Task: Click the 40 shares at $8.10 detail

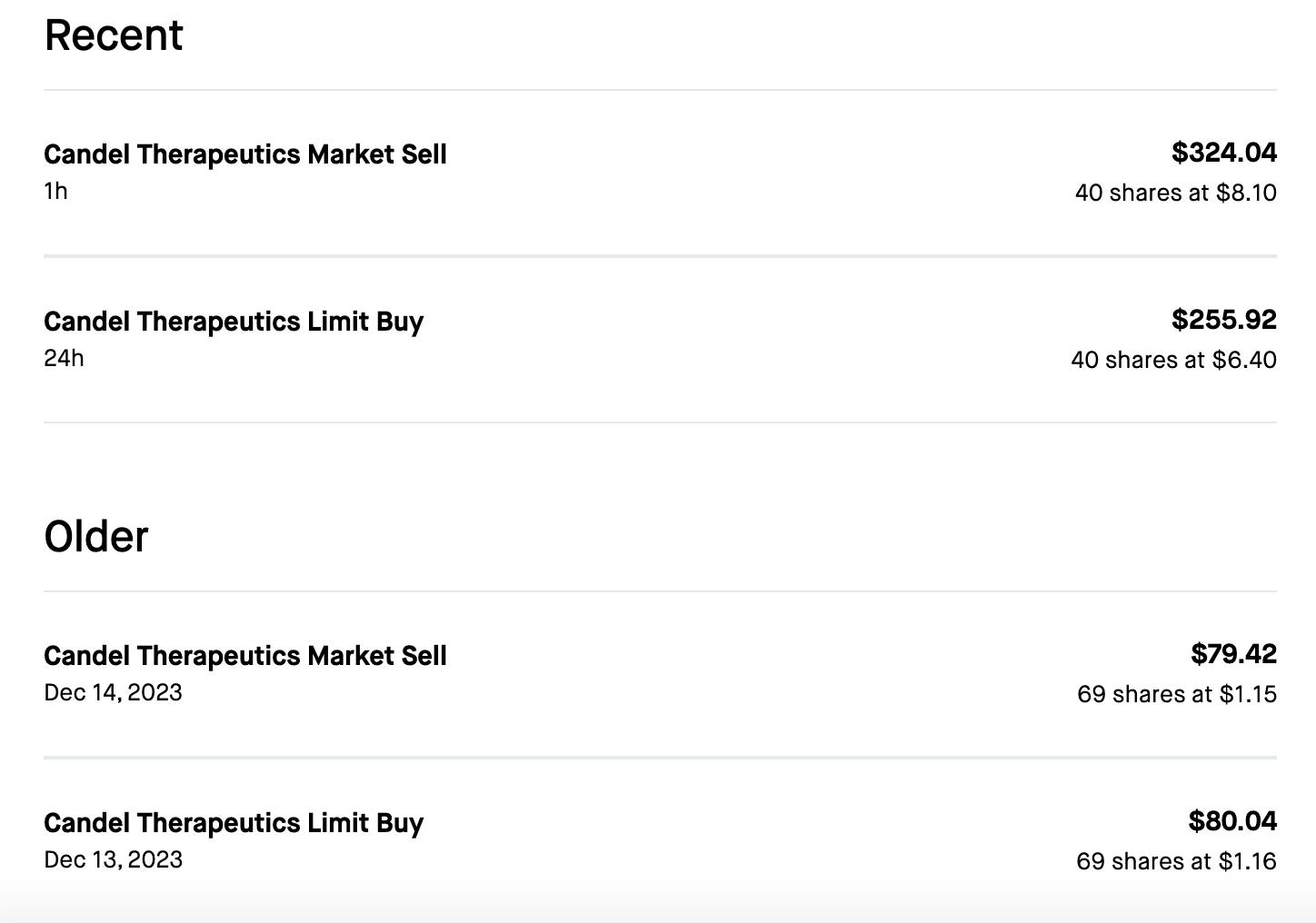Action: (x=1175, y=193)
